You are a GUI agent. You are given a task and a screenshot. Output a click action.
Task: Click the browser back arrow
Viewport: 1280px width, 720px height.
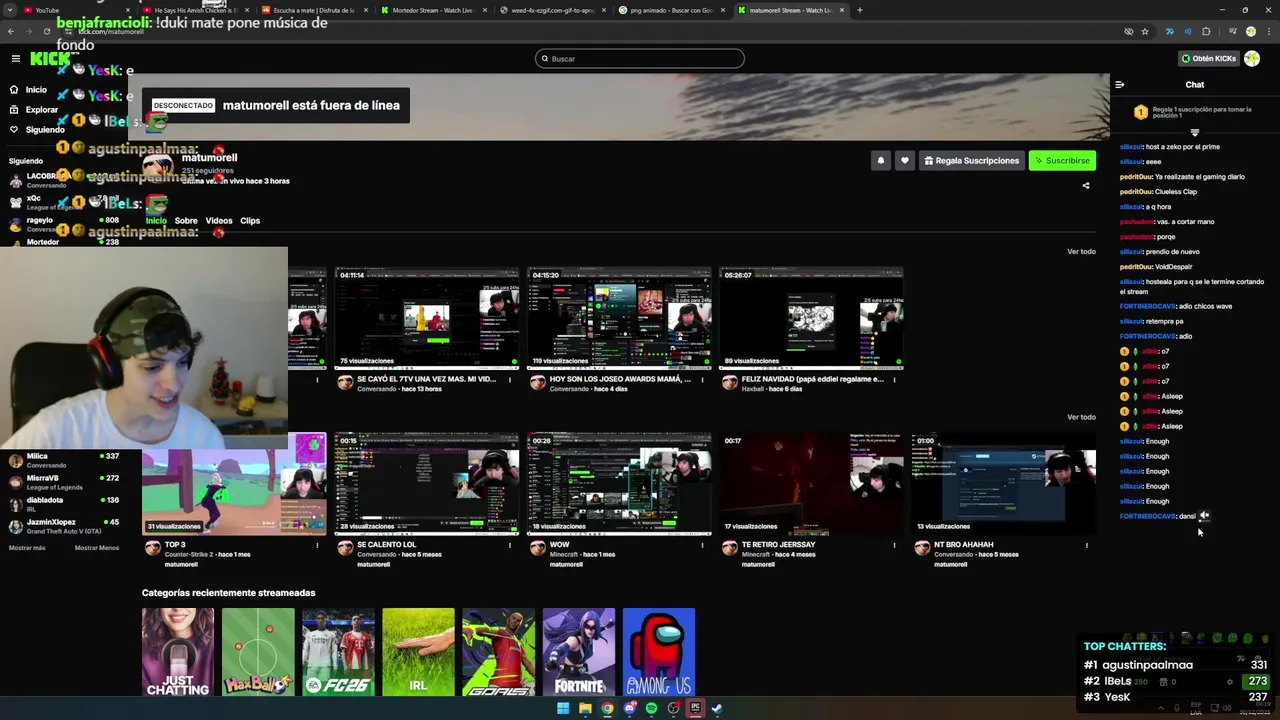click(x=11, y=31)
